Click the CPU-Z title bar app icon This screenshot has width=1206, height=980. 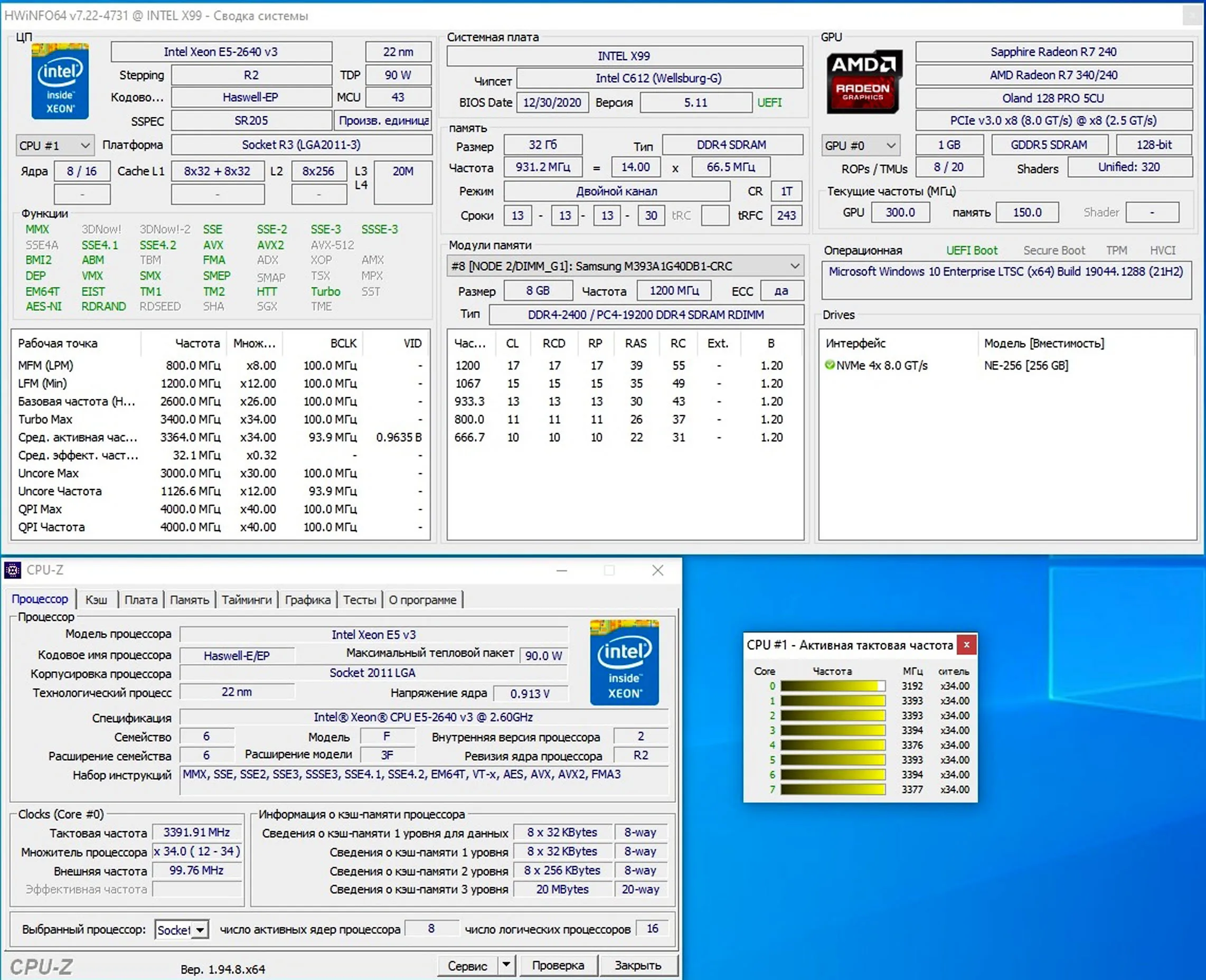tap(13, 570)
